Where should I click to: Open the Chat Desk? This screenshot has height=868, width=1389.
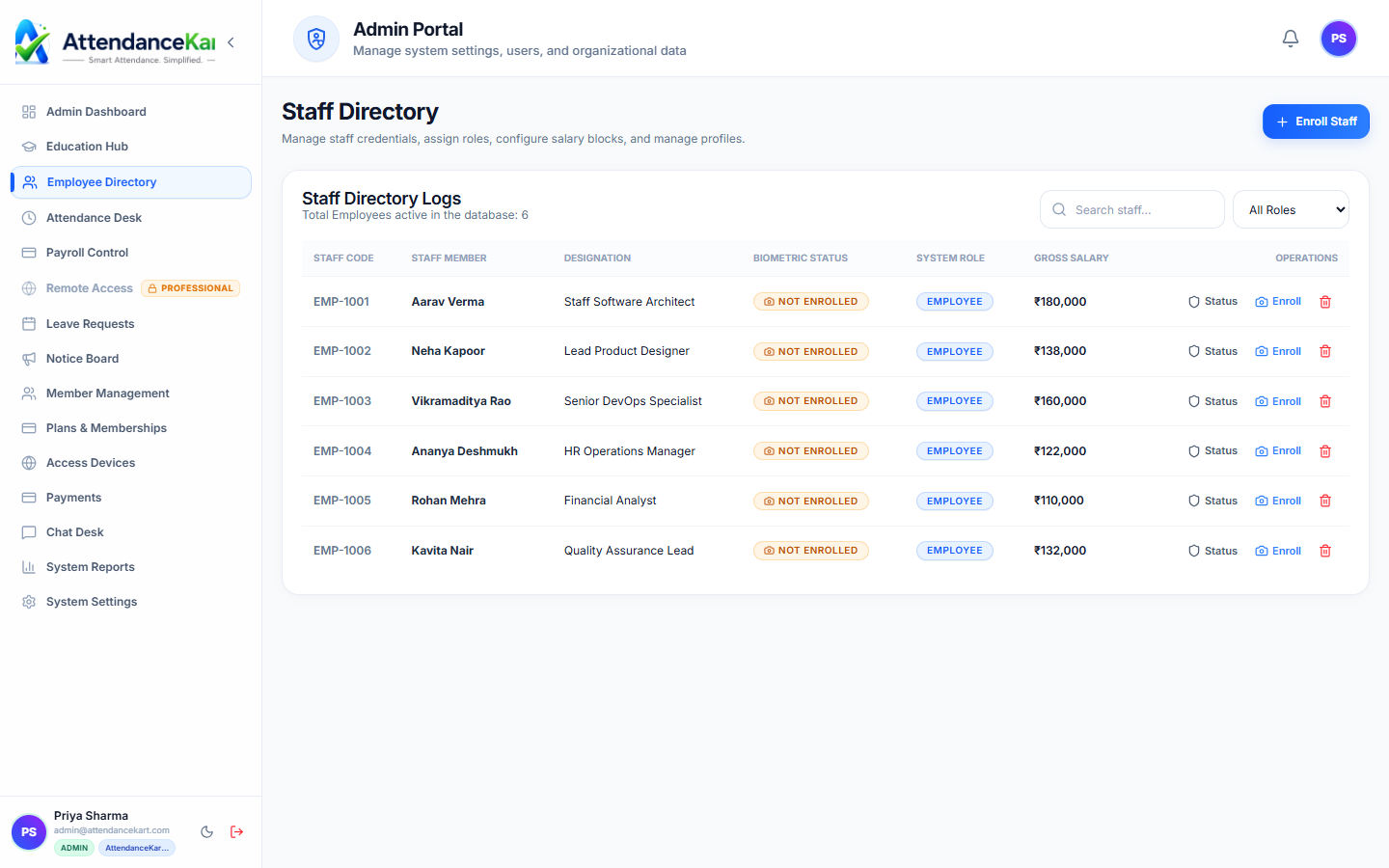click(x=131, y=532)
